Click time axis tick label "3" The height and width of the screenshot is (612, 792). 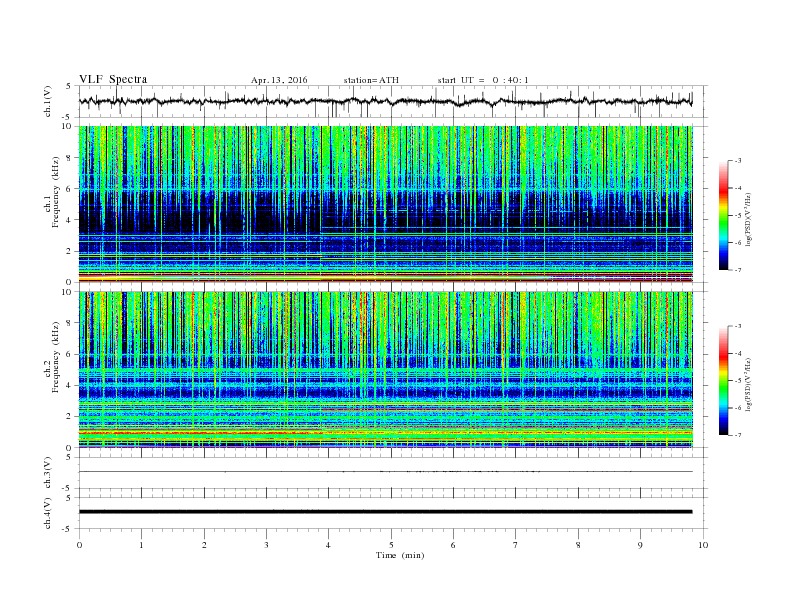pos(266,545)
